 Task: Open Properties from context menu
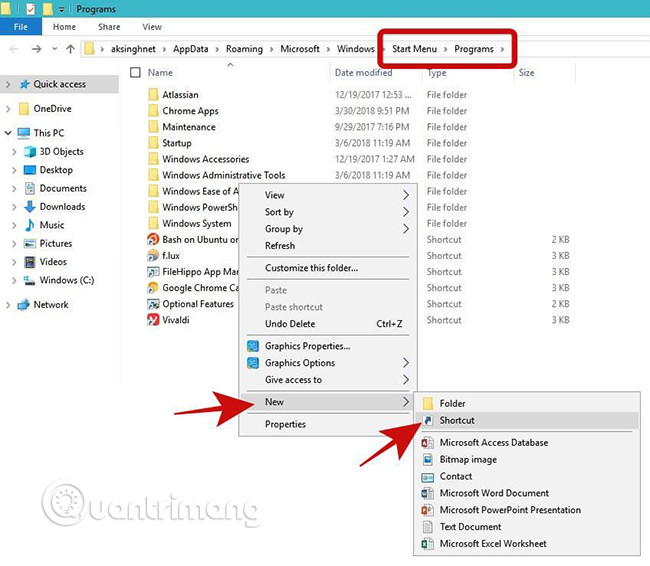point(328,424)
